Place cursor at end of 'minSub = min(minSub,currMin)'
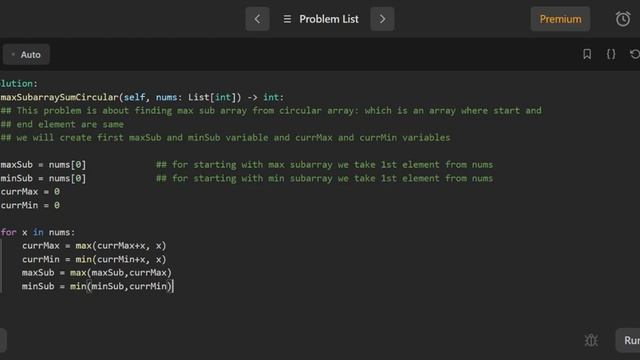 [x=173, y=286]
